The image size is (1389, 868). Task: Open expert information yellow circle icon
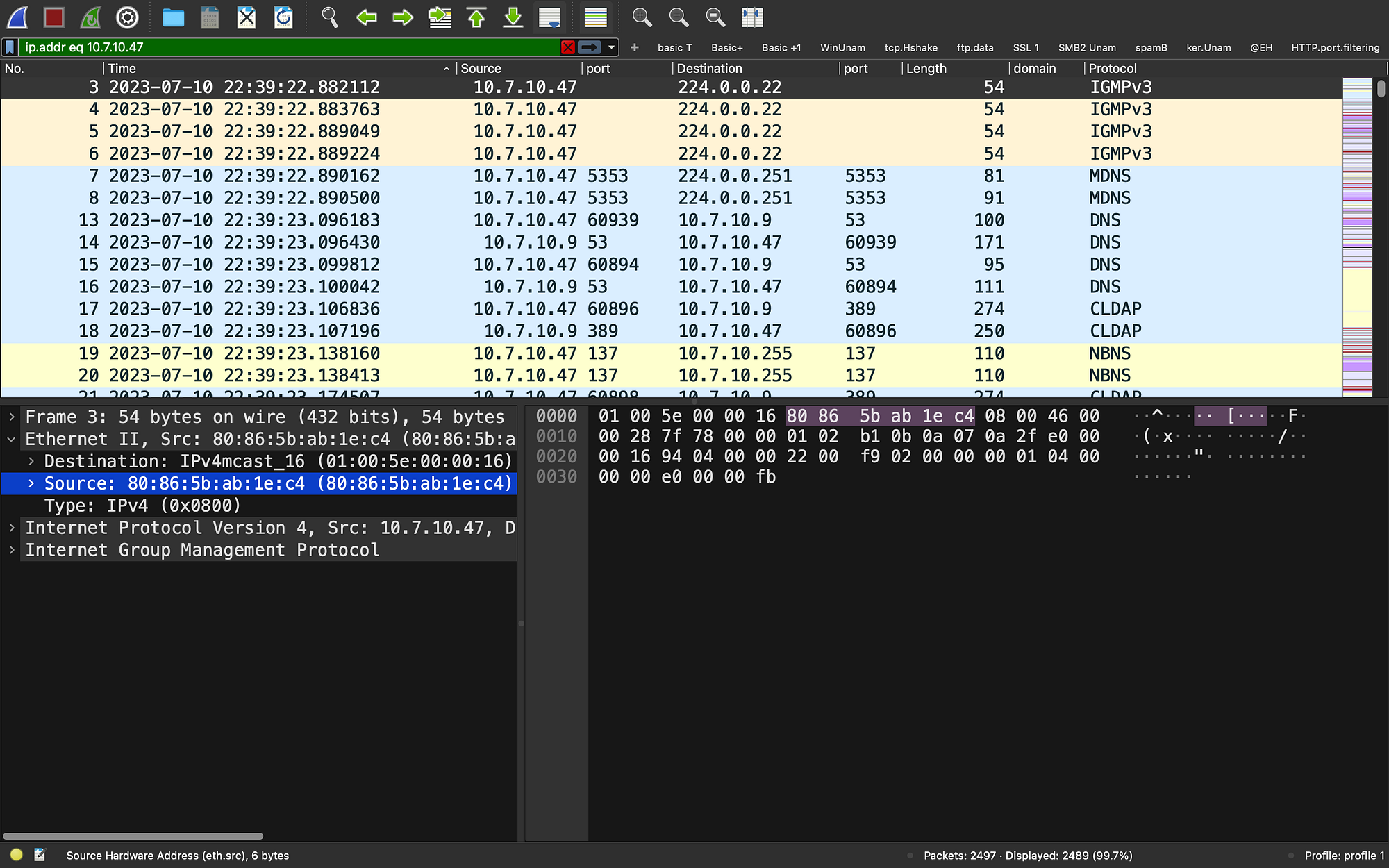pos(17,855)
